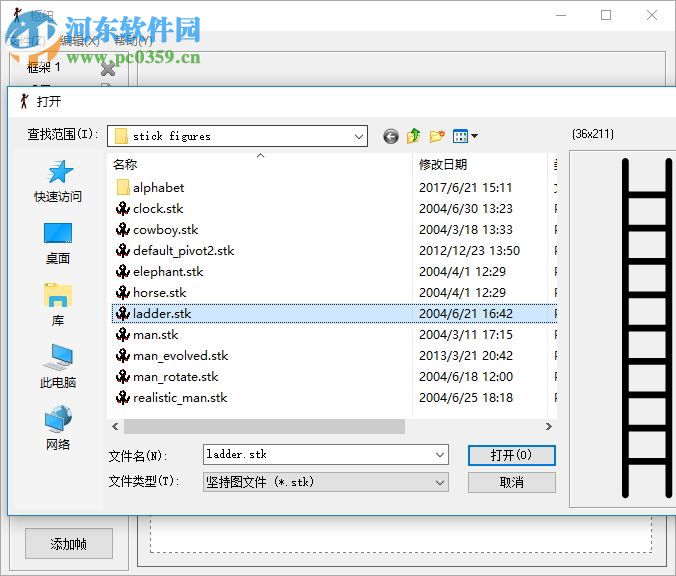This screenshot has height=576, width=676.
Task: Click the cowboy.stk file icon
Action: pos(123,230)
